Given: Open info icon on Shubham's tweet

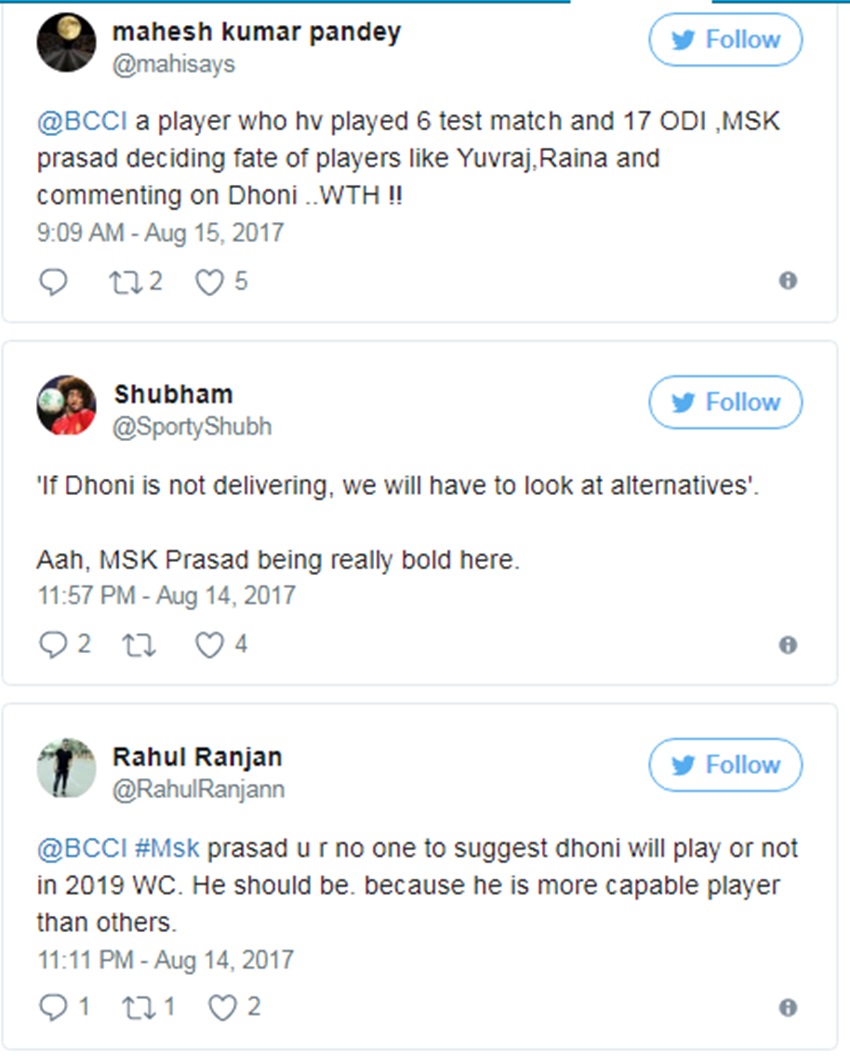Looking at the screenshot, I should click(x=788, y=645).
